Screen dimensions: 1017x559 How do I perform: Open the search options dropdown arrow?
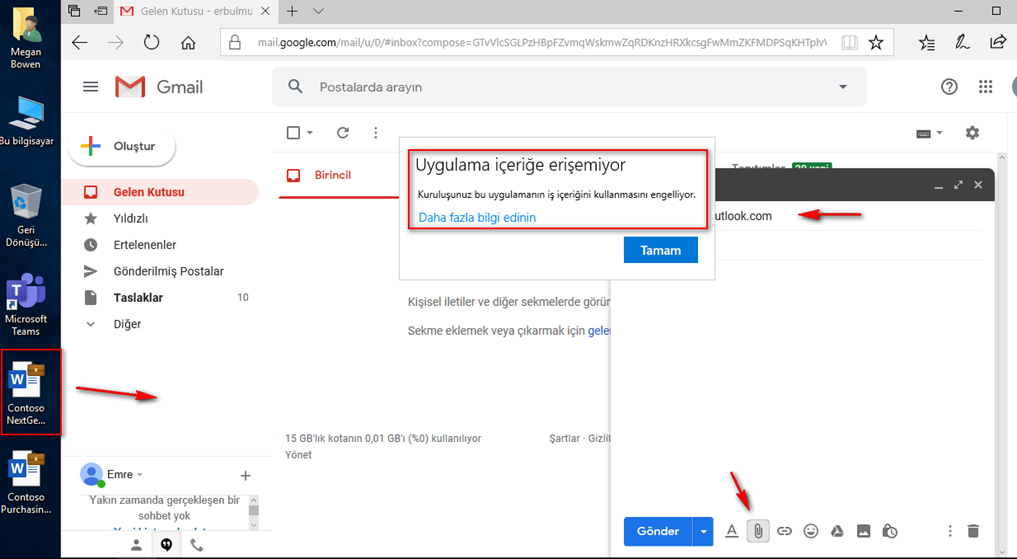[842, 87]
